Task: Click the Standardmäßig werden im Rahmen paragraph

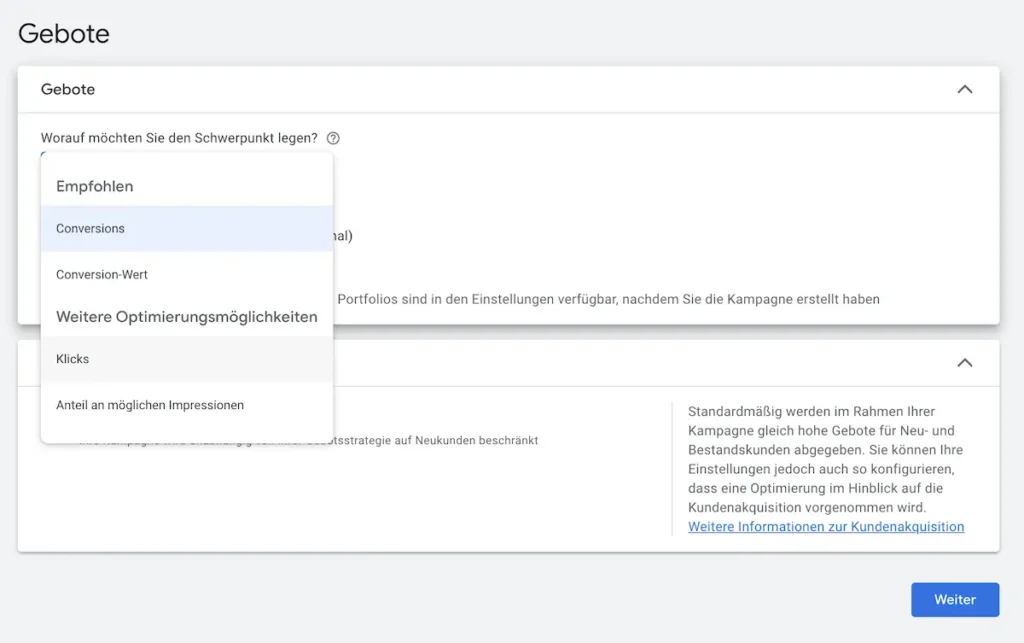Action: pos(825,460)
